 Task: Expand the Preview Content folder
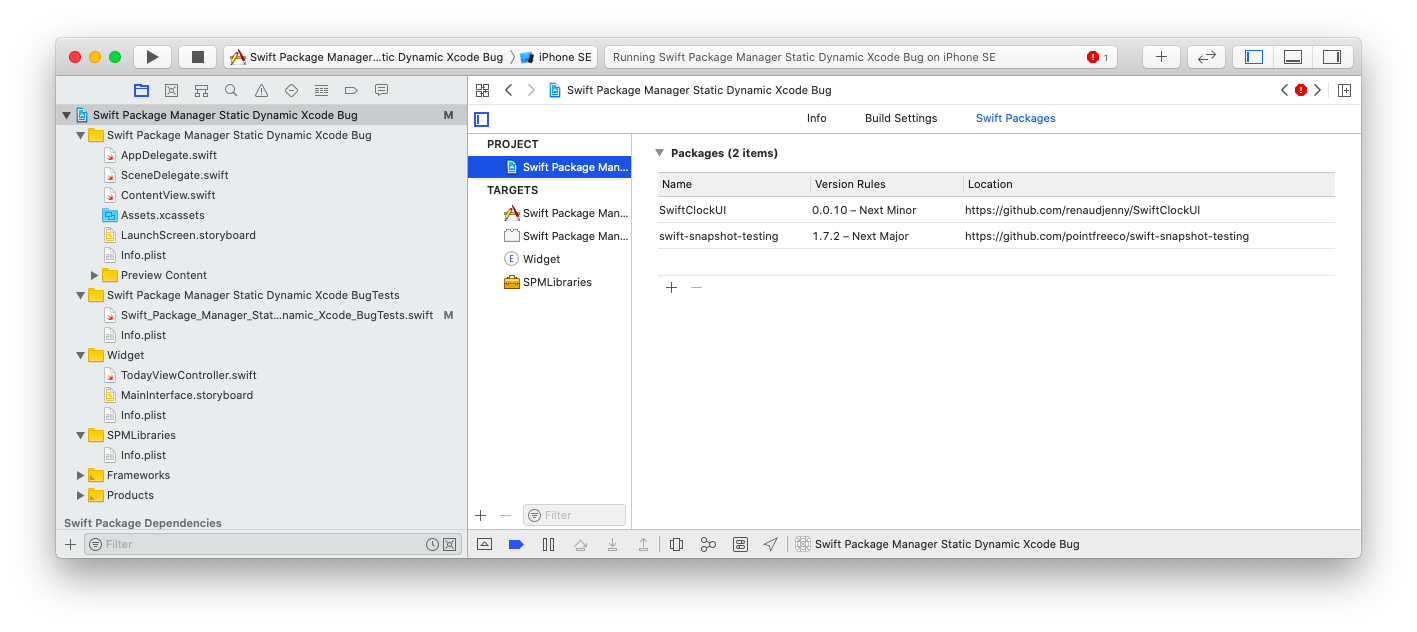coord(95,275)
